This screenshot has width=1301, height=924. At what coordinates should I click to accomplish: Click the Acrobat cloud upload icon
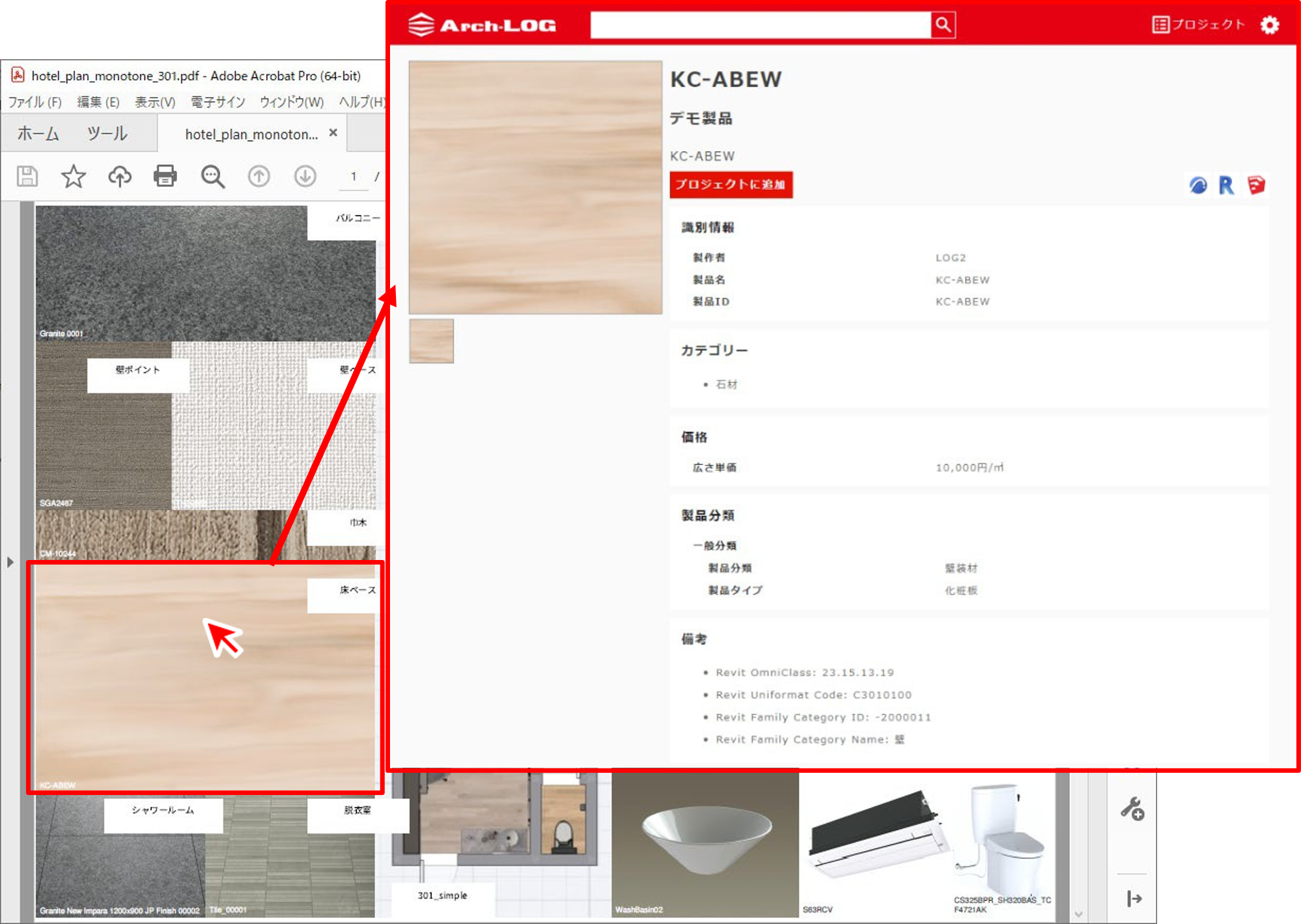[120, 176]
